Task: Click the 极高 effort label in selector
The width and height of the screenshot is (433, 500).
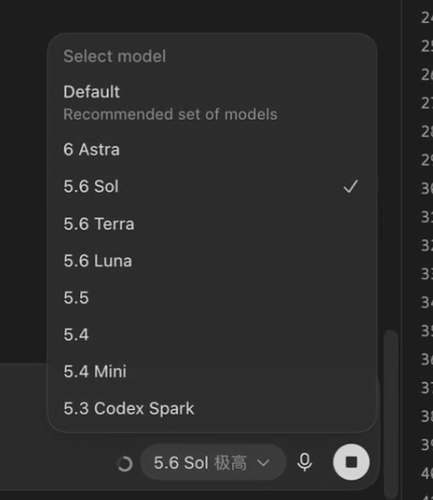Action: pos(231,463)
